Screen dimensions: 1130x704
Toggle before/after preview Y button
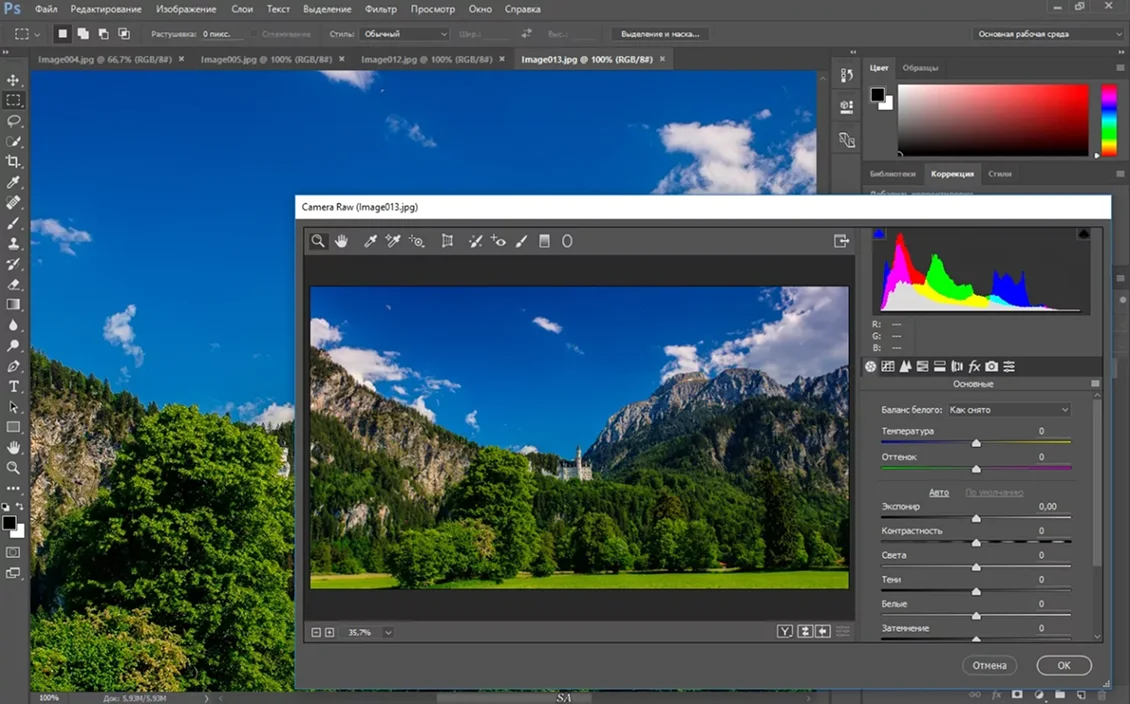(785, 631)
